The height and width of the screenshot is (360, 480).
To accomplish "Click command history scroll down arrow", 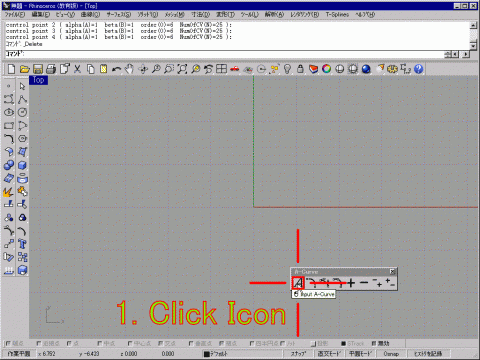I will [473, 46].
